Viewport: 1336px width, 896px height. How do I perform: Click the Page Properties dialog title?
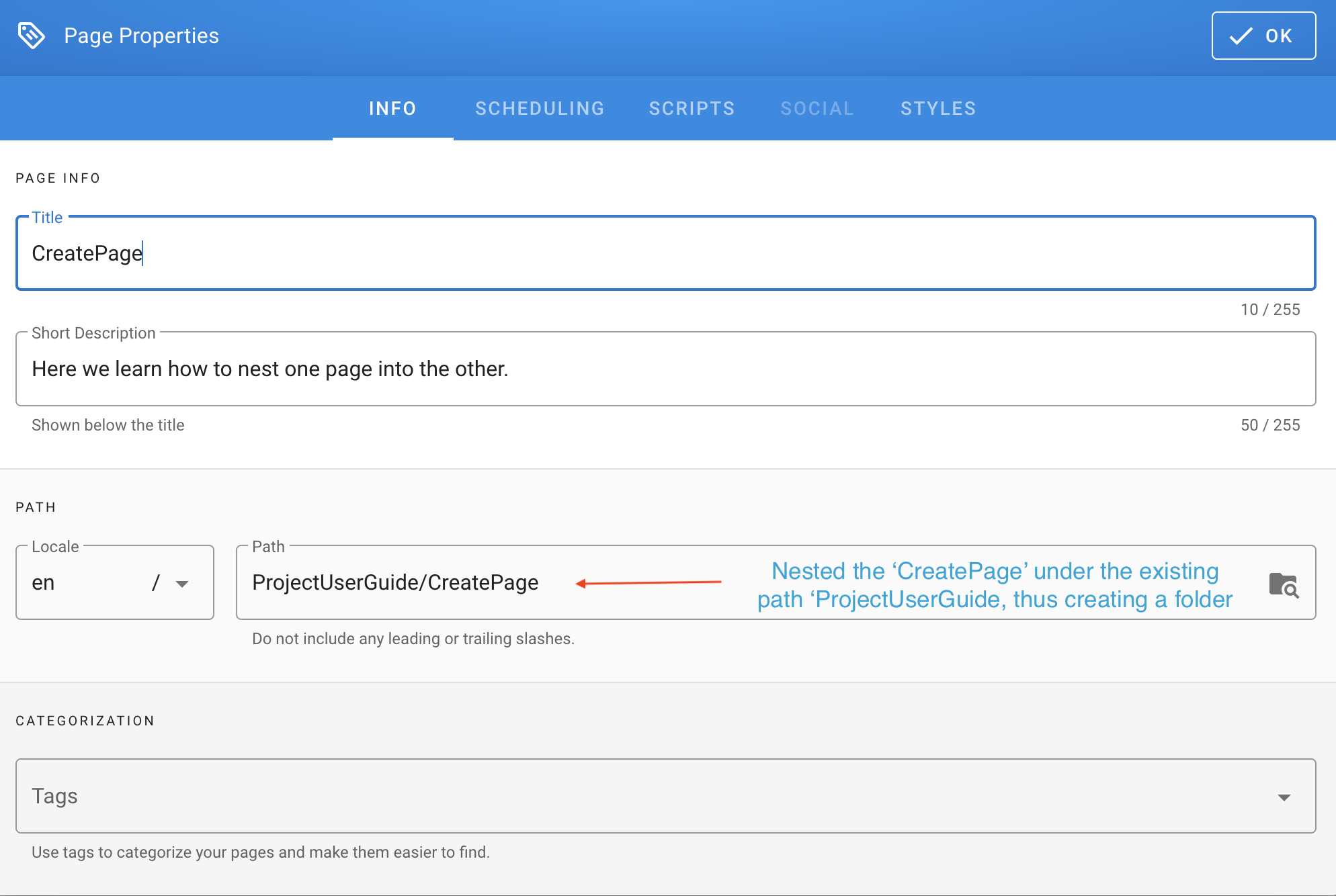click(x=141, y=36)
